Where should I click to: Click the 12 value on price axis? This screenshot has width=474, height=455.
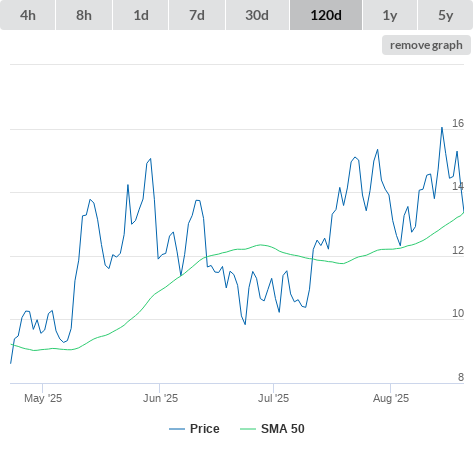(x=458, y=250)
